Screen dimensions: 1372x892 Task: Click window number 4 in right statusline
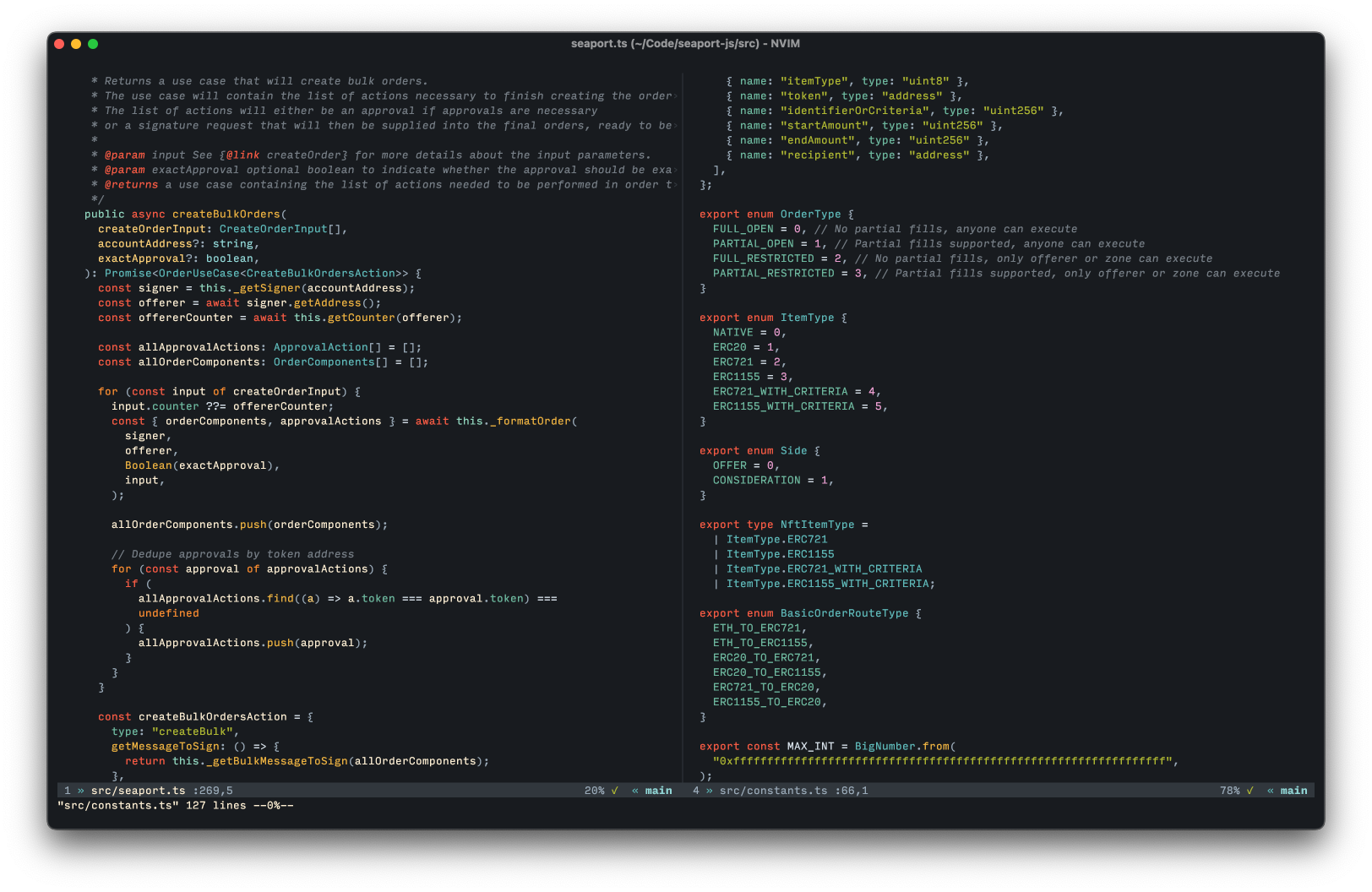click(x=696, y=791)
